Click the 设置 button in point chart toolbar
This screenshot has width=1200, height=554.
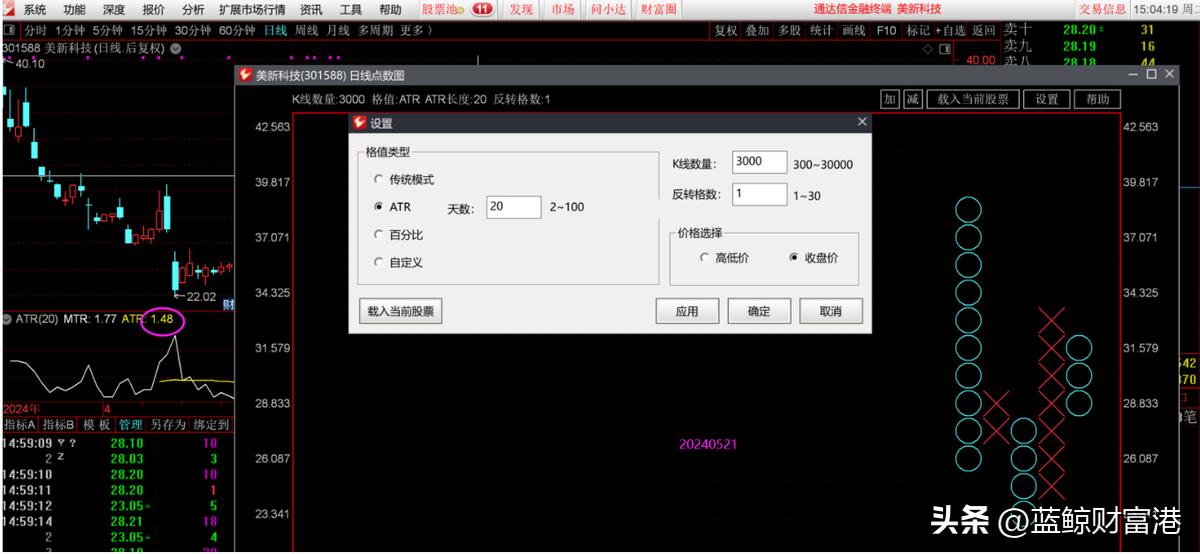click(x=1046, y=99)
